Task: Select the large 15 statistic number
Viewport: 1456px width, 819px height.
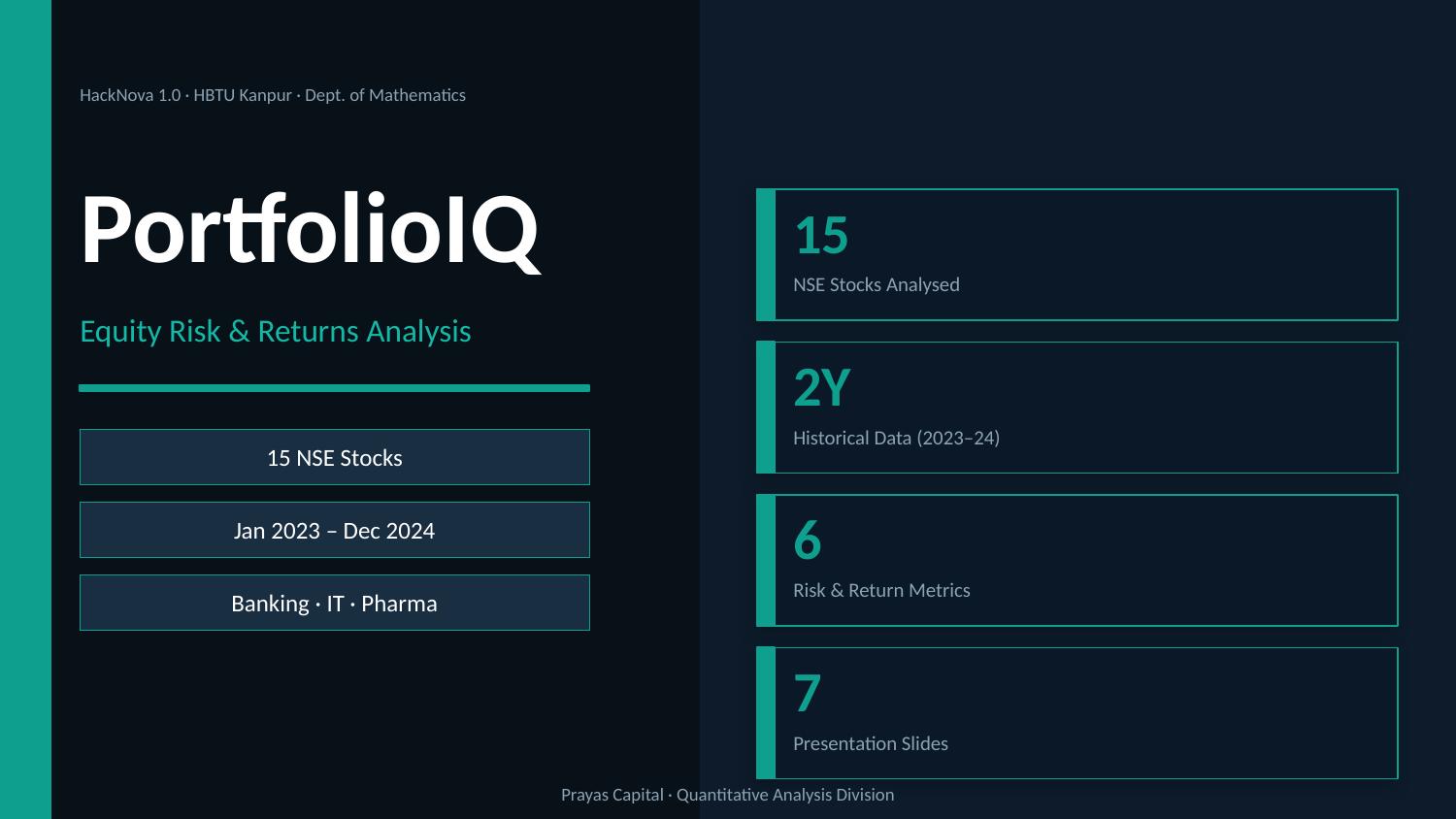Action: coord(821,235)
